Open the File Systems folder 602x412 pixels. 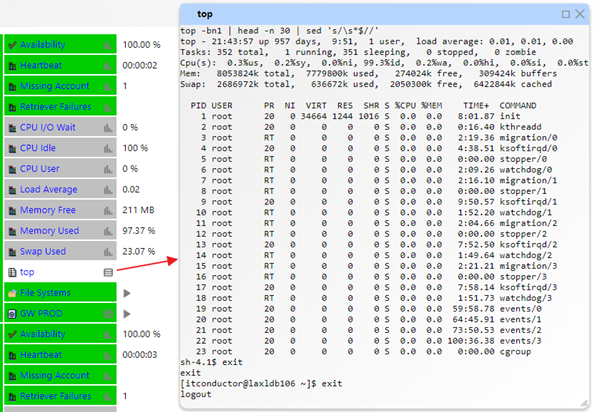coord(45,293)
